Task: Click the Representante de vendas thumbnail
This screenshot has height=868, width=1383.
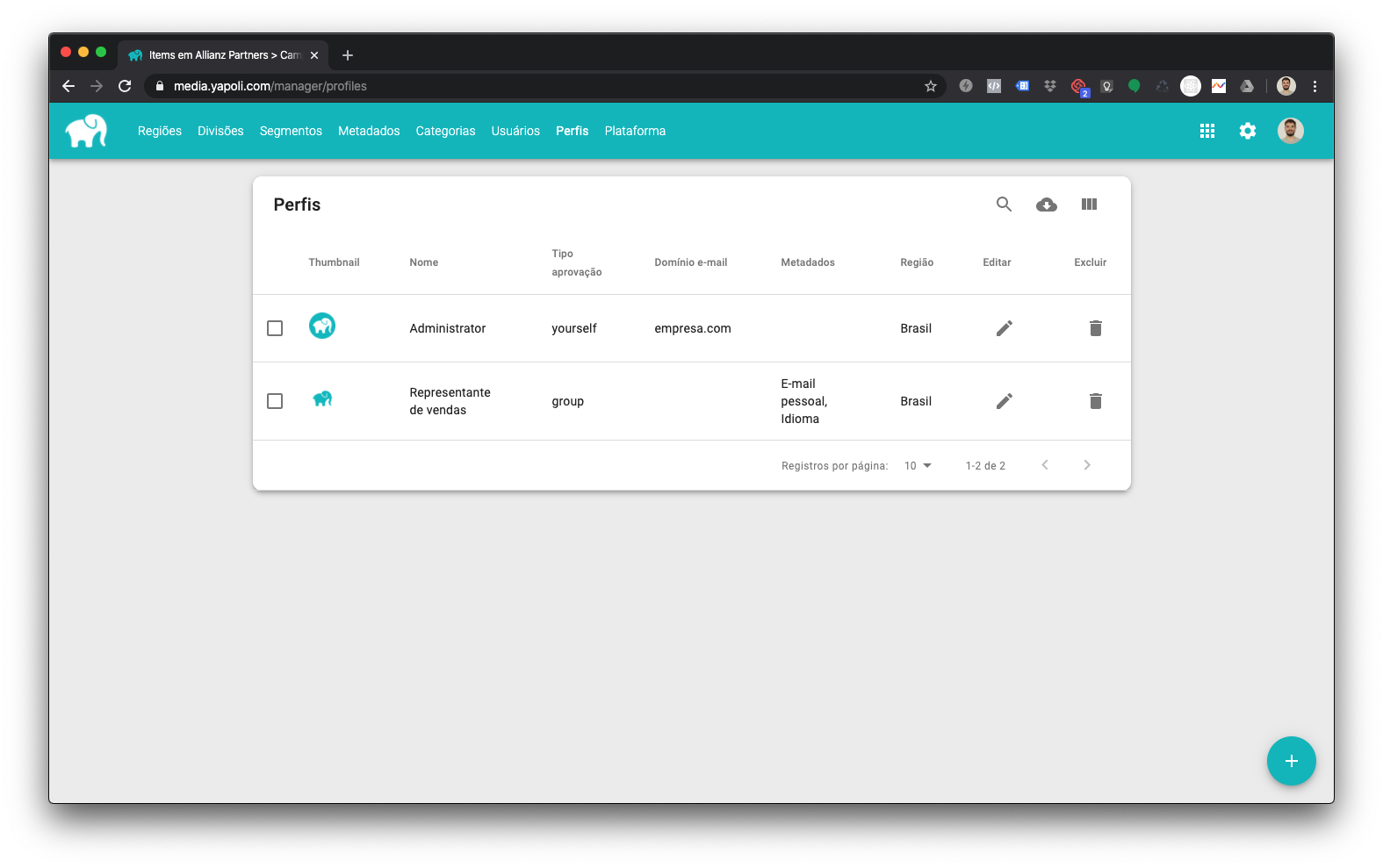Action: pyautogui.click(x=322, y=399)
